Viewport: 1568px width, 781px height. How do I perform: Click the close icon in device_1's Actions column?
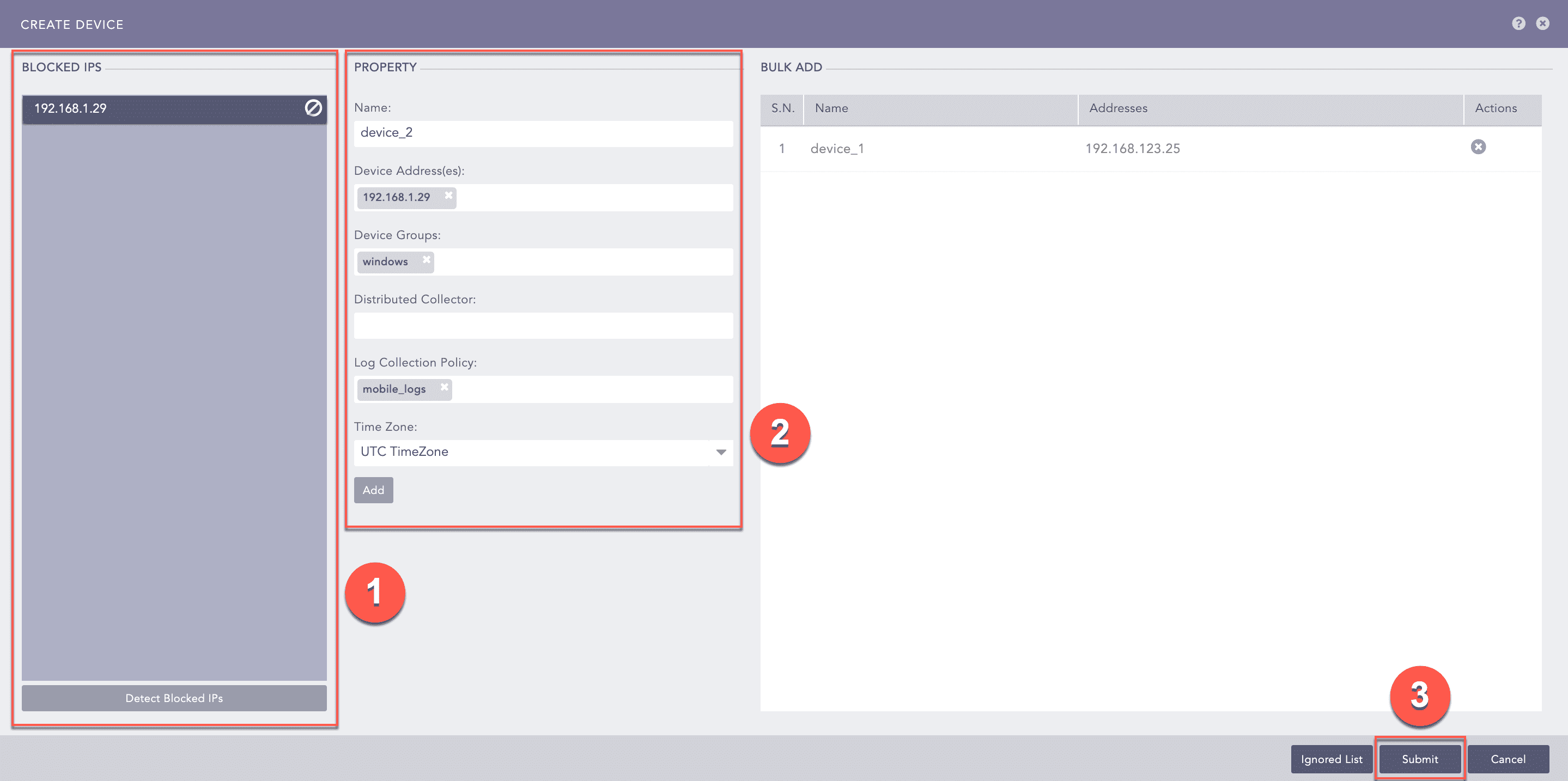click(1478, 147)
